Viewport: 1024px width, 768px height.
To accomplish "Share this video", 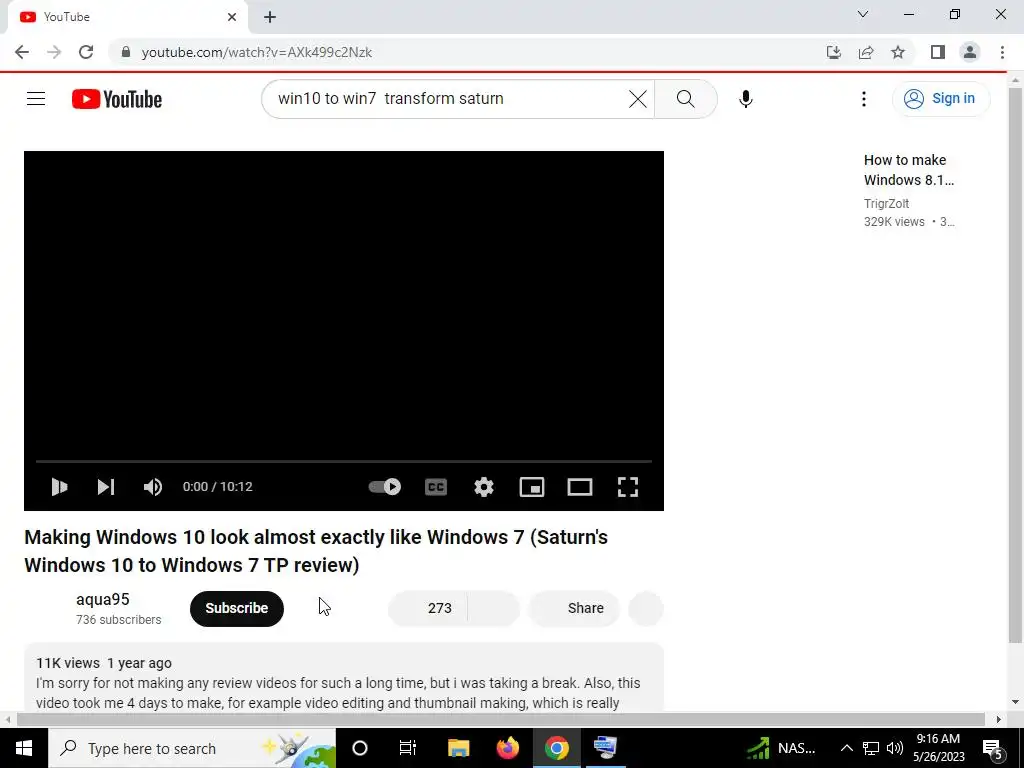I will [x=574, y=608].
